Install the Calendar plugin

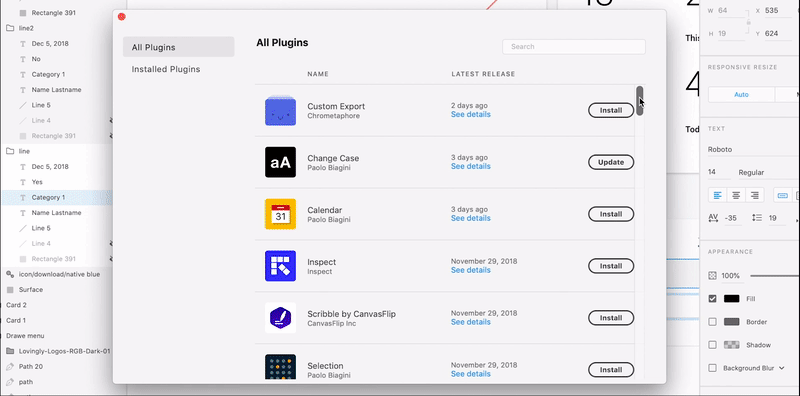click(611, 214)
